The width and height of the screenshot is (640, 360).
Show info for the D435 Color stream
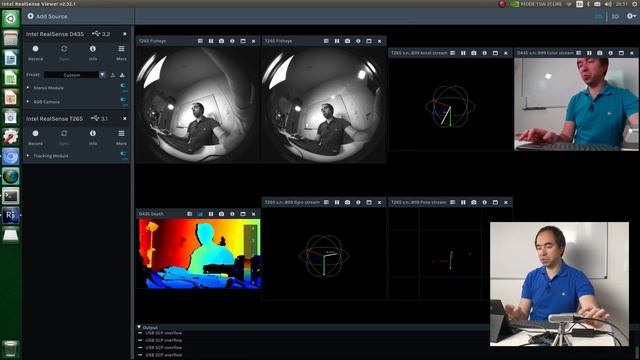point(611,53)
